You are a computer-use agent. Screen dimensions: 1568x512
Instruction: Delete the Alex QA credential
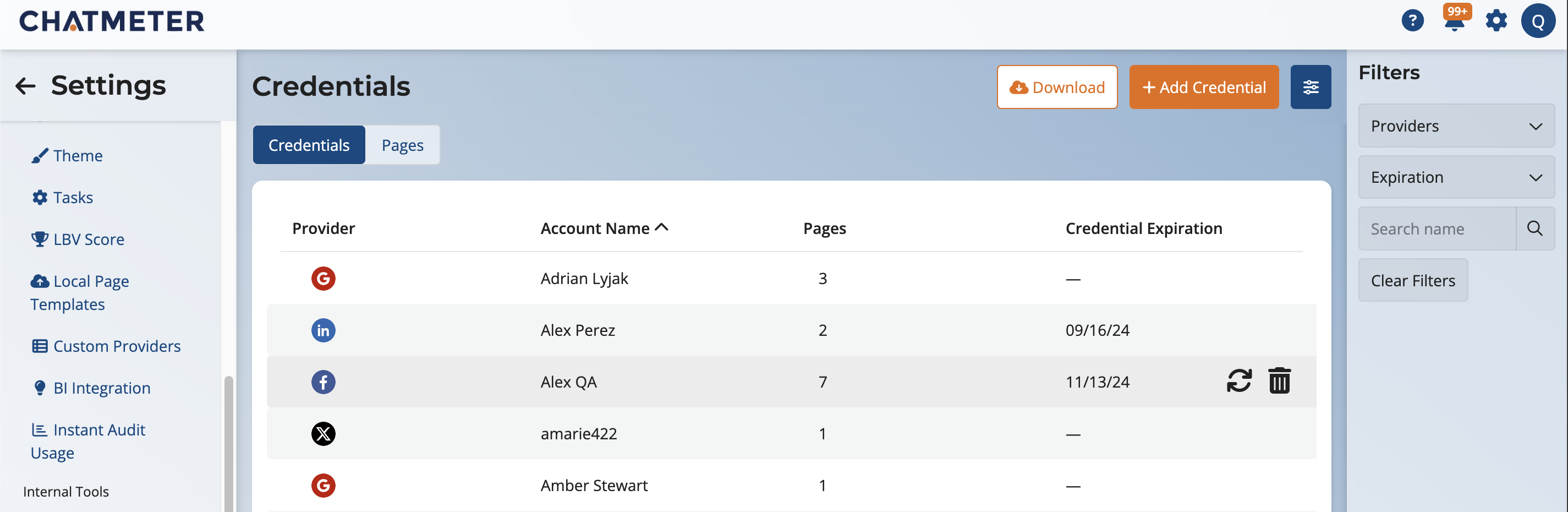(x=1279, y=381)
